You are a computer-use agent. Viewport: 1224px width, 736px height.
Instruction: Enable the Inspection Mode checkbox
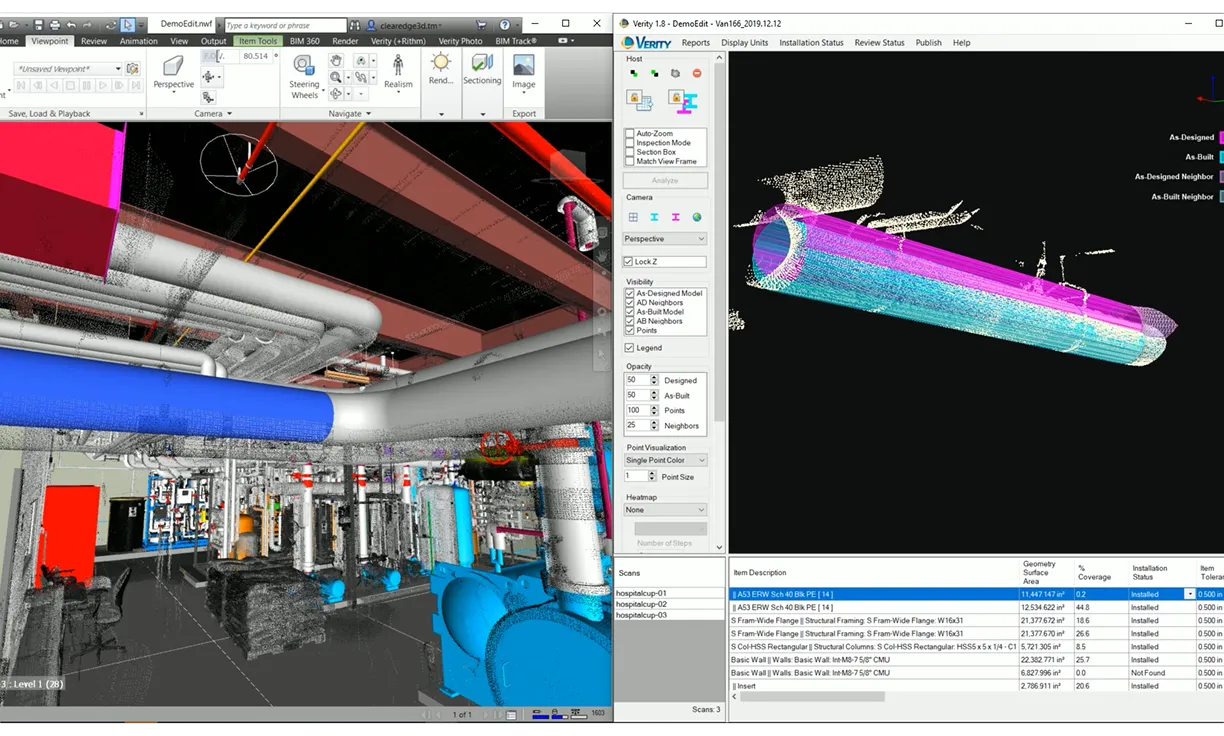tap(630, 143)
